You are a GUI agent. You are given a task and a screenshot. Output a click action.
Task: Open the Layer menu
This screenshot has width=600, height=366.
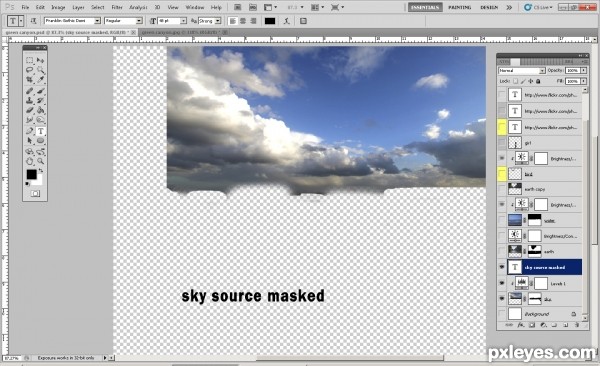point(78,7)
